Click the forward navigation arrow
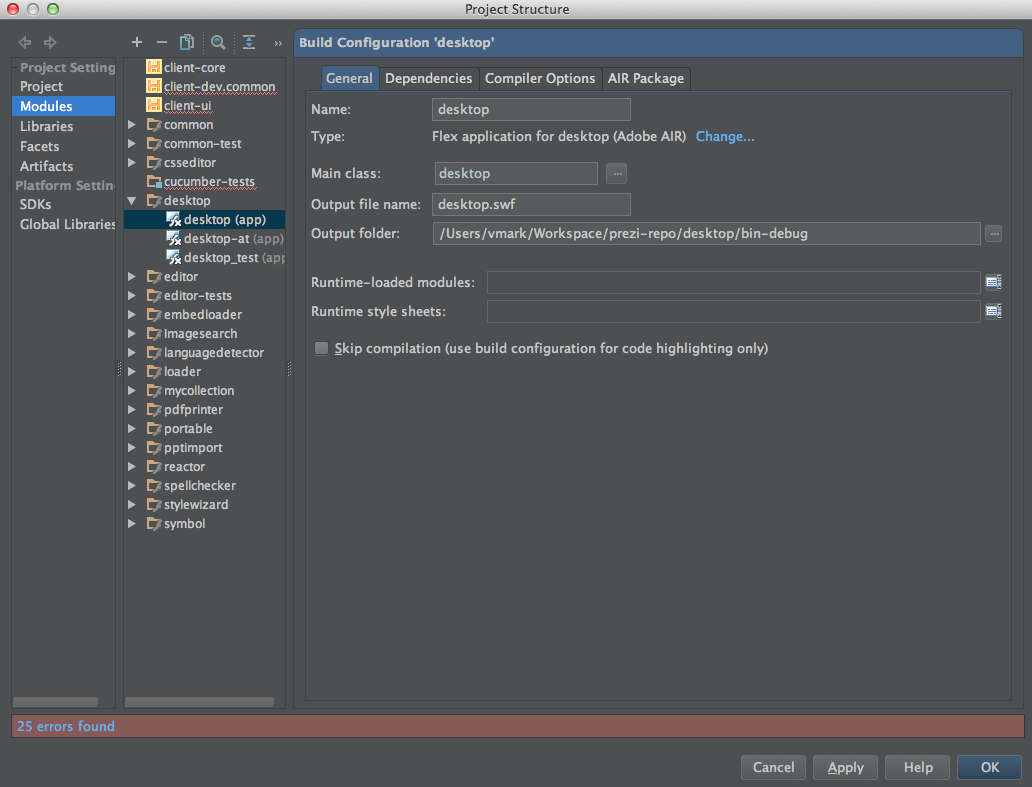 coord(50,43)
